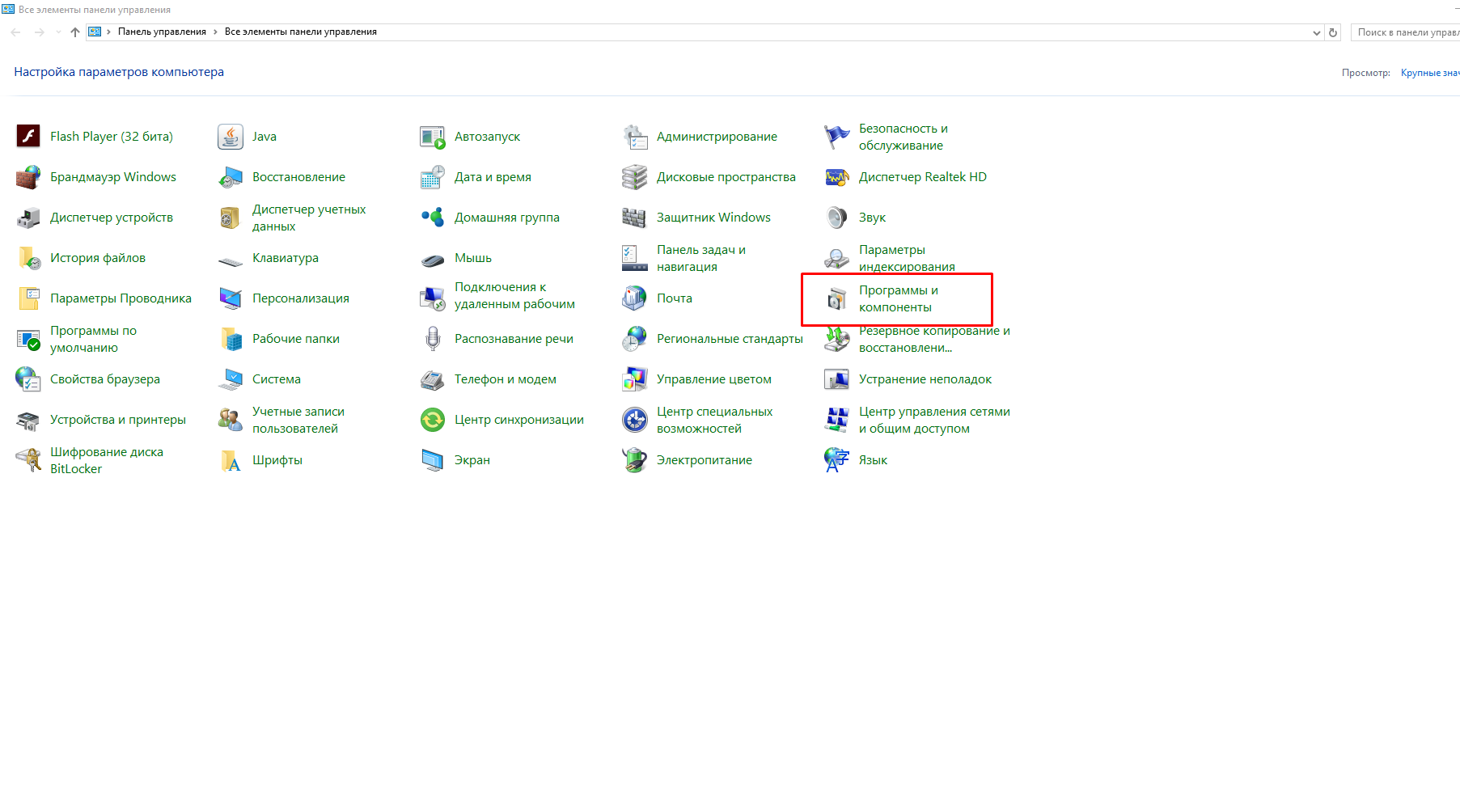Screen dimensions: 1460x812
Task: Go up one level with the up arrow
Action: tap(75, 32)
